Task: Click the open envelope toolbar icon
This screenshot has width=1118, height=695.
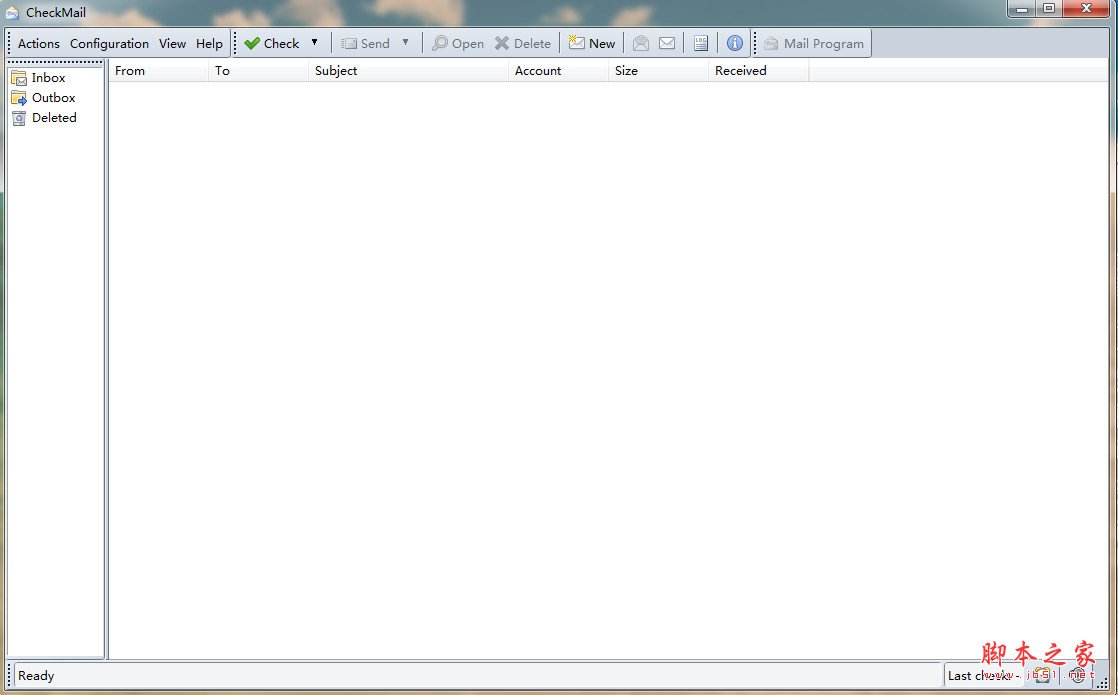Action: pos(641,43)
